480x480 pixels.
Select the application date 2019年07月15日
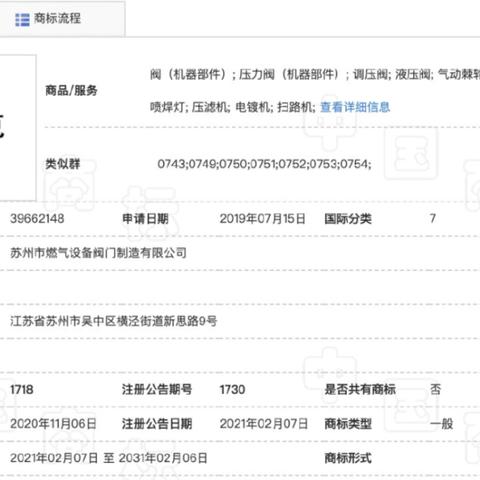[x=263, y=219]
